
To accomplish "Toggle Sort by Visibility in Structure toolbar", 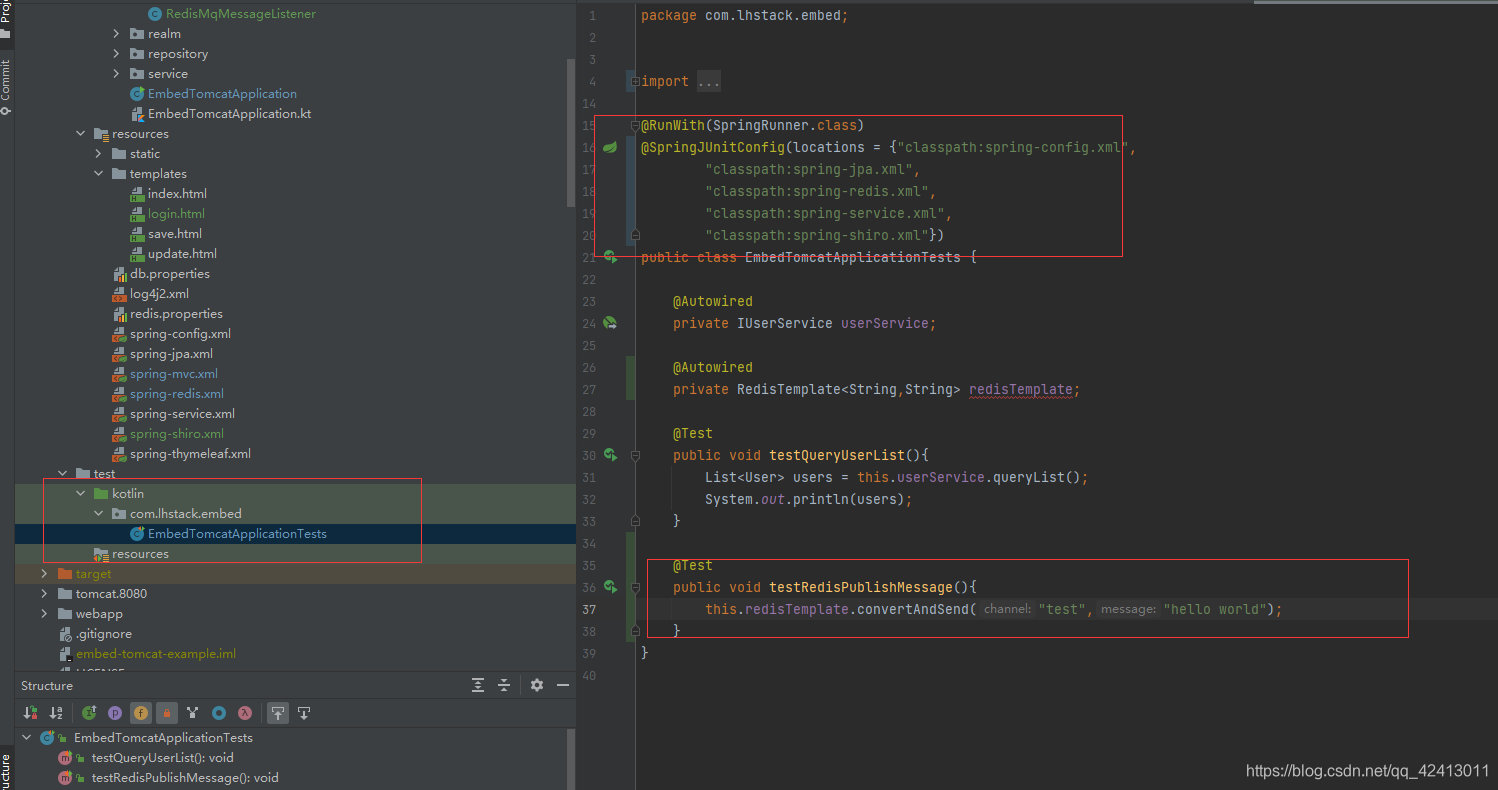I will pos(31,713).
